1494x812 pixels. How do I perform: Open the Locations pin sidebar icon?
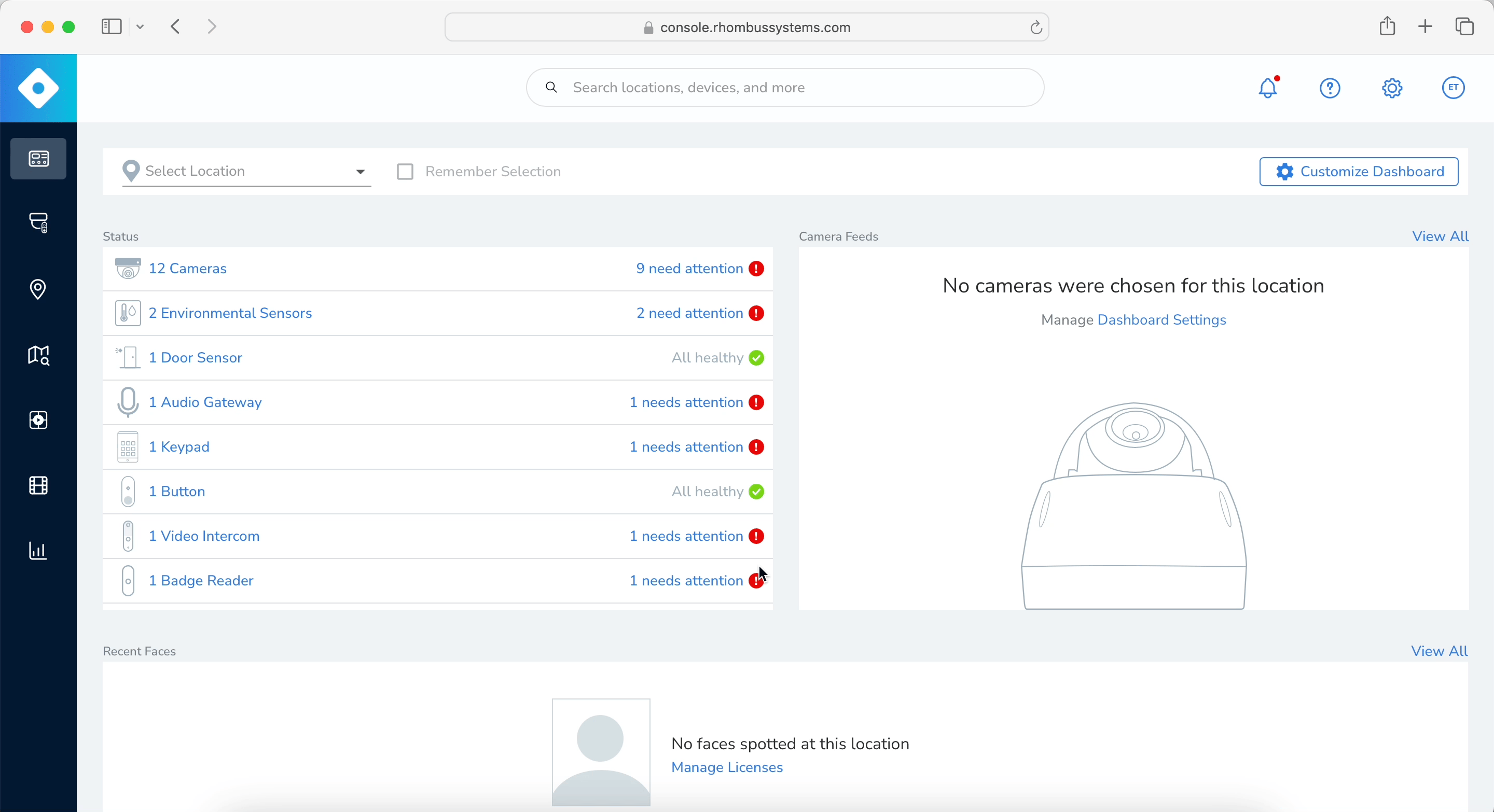(38, 289)
